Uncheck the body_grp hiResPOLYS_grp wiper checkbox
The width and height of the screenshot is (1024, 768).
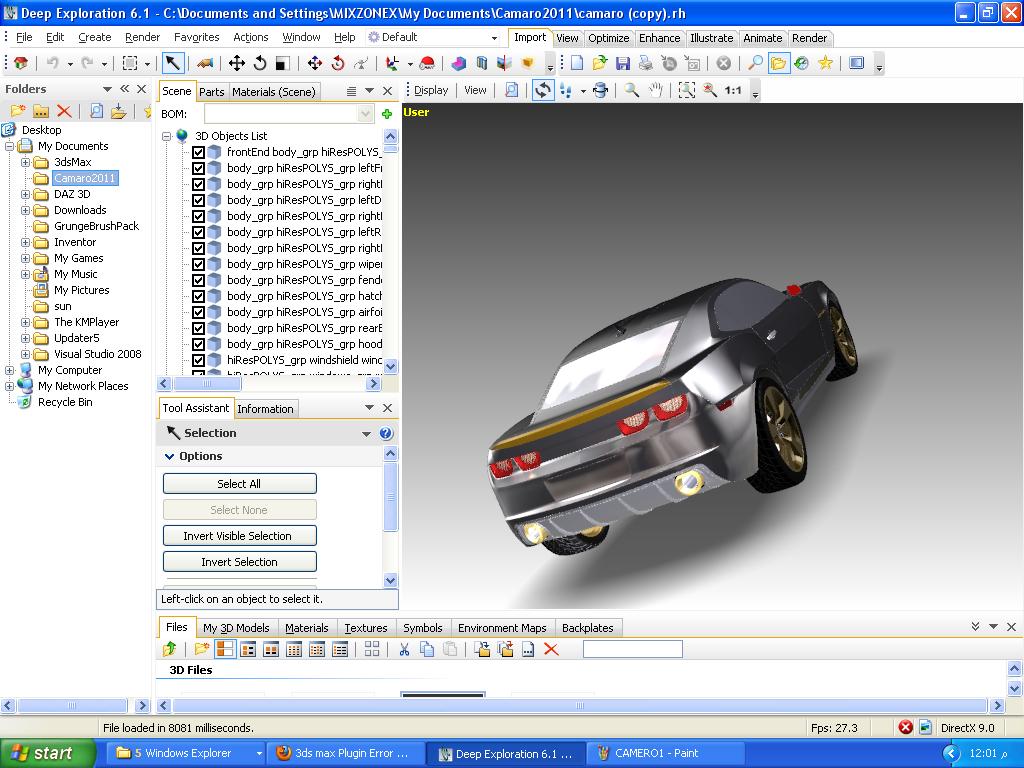199,264
